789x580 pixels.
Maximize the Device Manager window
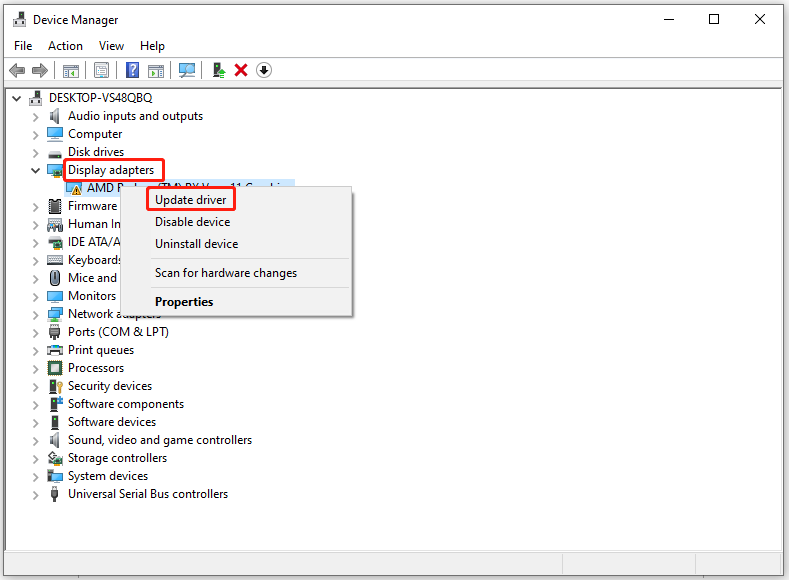[x=714, y=20]
